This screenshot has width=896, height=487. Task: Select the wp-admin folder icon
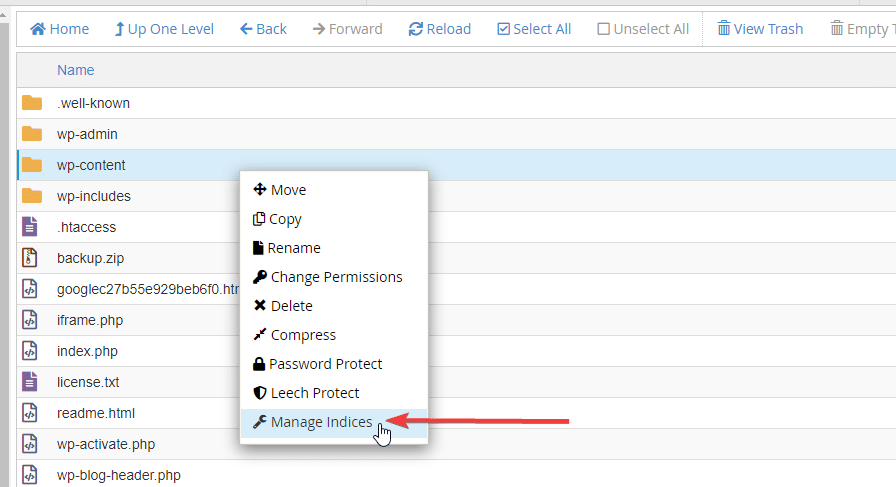(x=32, y=134)
